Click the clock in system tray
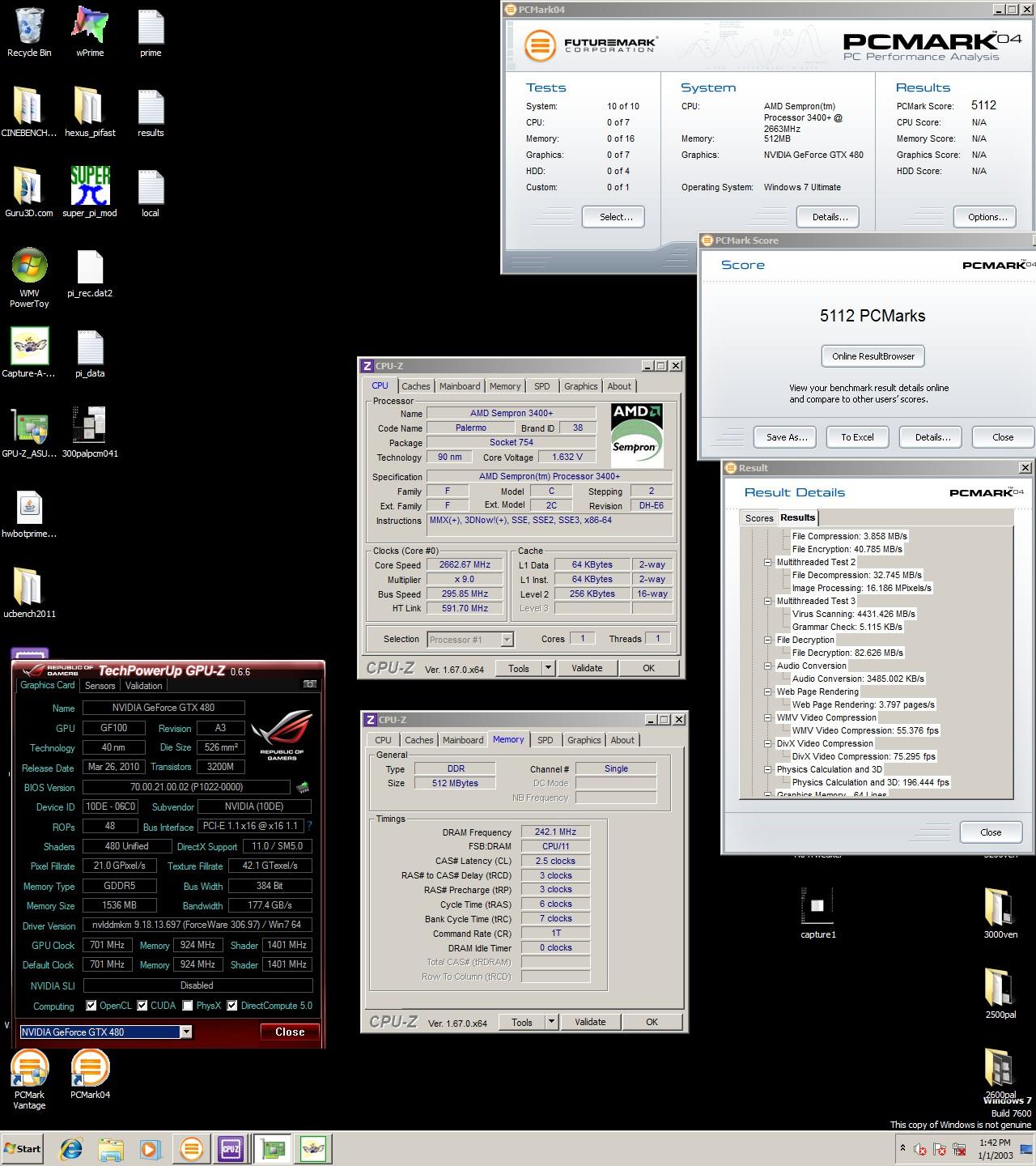The height and width of the screenshot is (1166, 1036). pyautogui.click(x=995, y=1149)
